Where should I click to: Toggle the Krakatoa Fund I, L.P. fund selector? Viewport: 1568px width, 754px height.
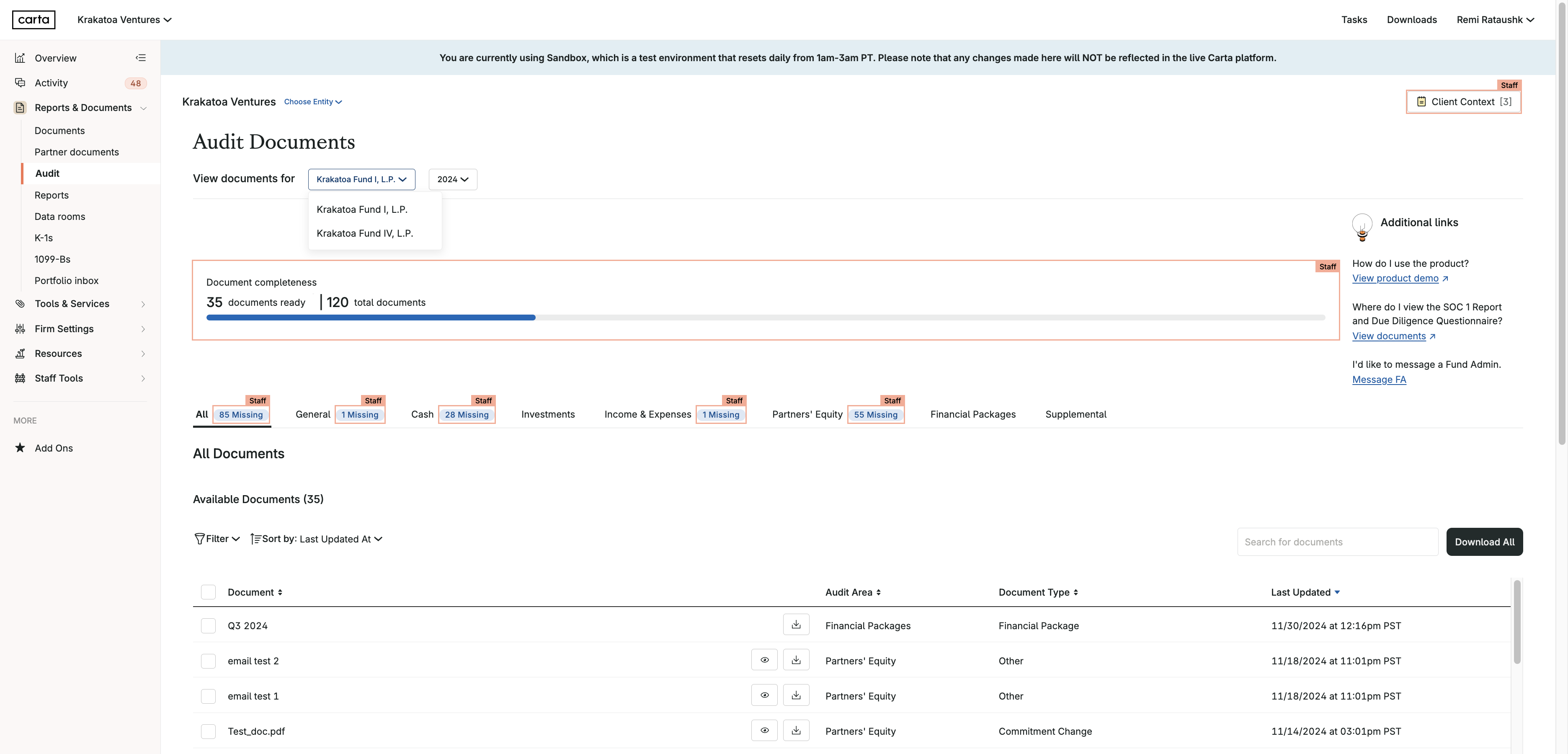tap(361, 179)
